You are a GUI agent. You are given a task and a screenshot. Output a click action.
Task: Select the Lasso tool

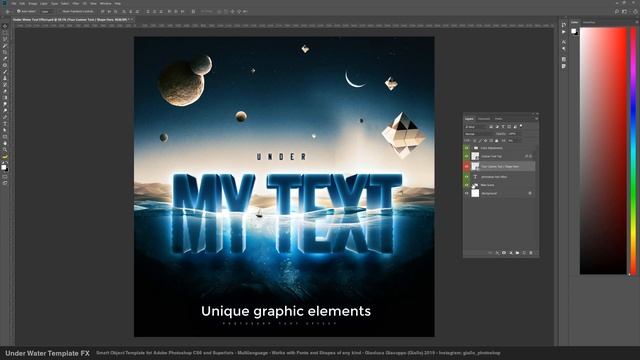coord(5,39)
